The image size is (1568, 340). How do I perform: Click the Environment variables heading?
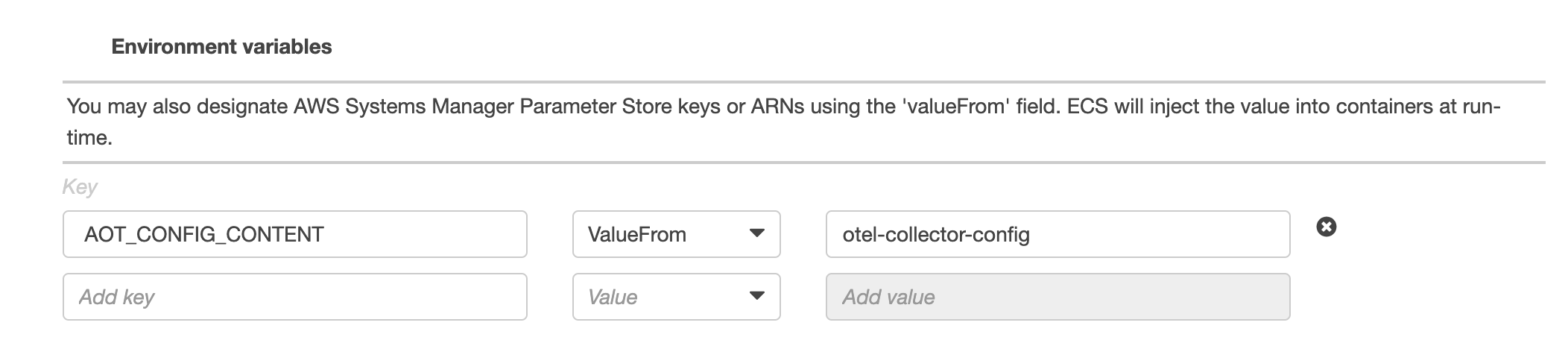click(x=221, y=46)
